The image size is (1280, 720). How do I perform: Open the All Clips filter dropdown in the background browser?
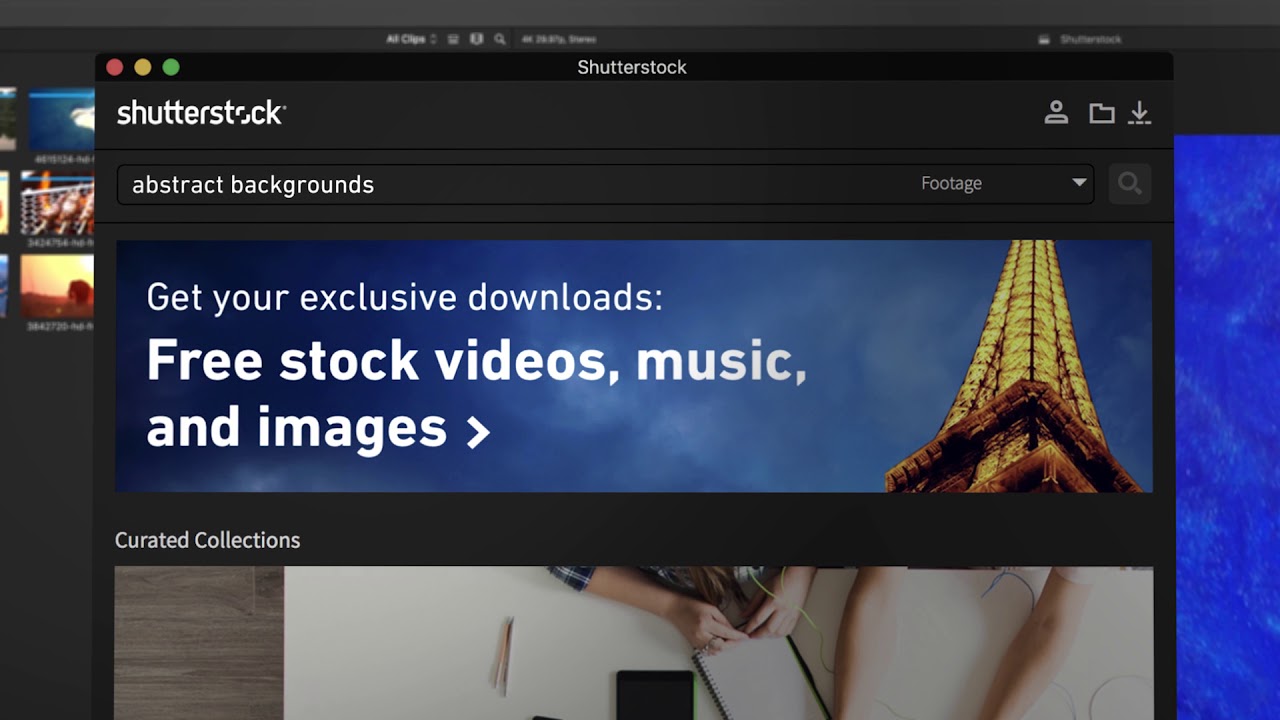pos(412,39)
